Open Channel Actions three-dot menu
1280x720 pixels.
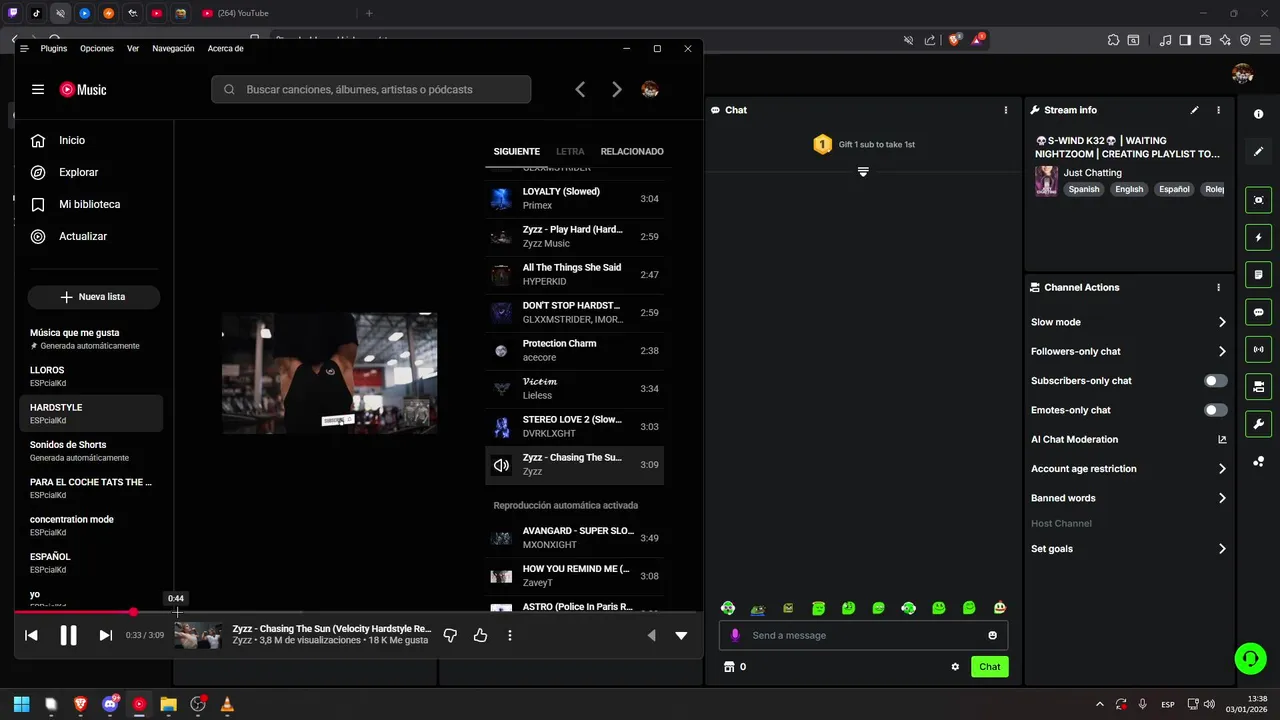coord(1218,287)
